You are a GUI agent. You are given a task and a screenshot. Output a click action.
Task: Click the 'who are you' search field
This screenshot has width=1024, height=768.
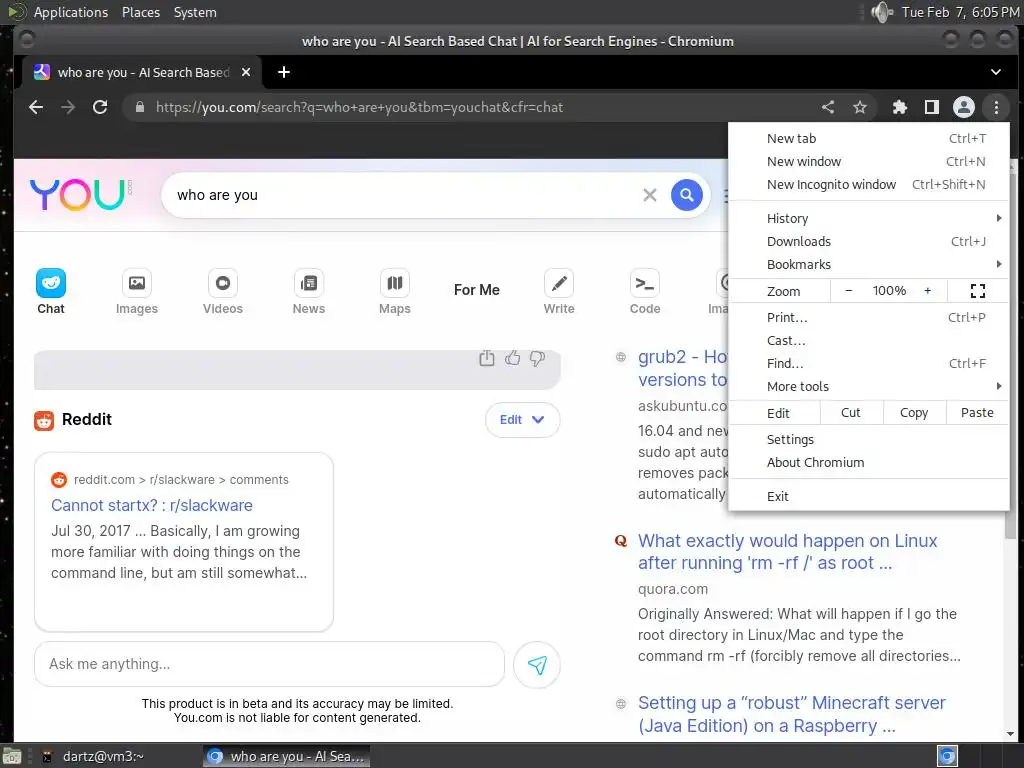click(x=405, y=195)
